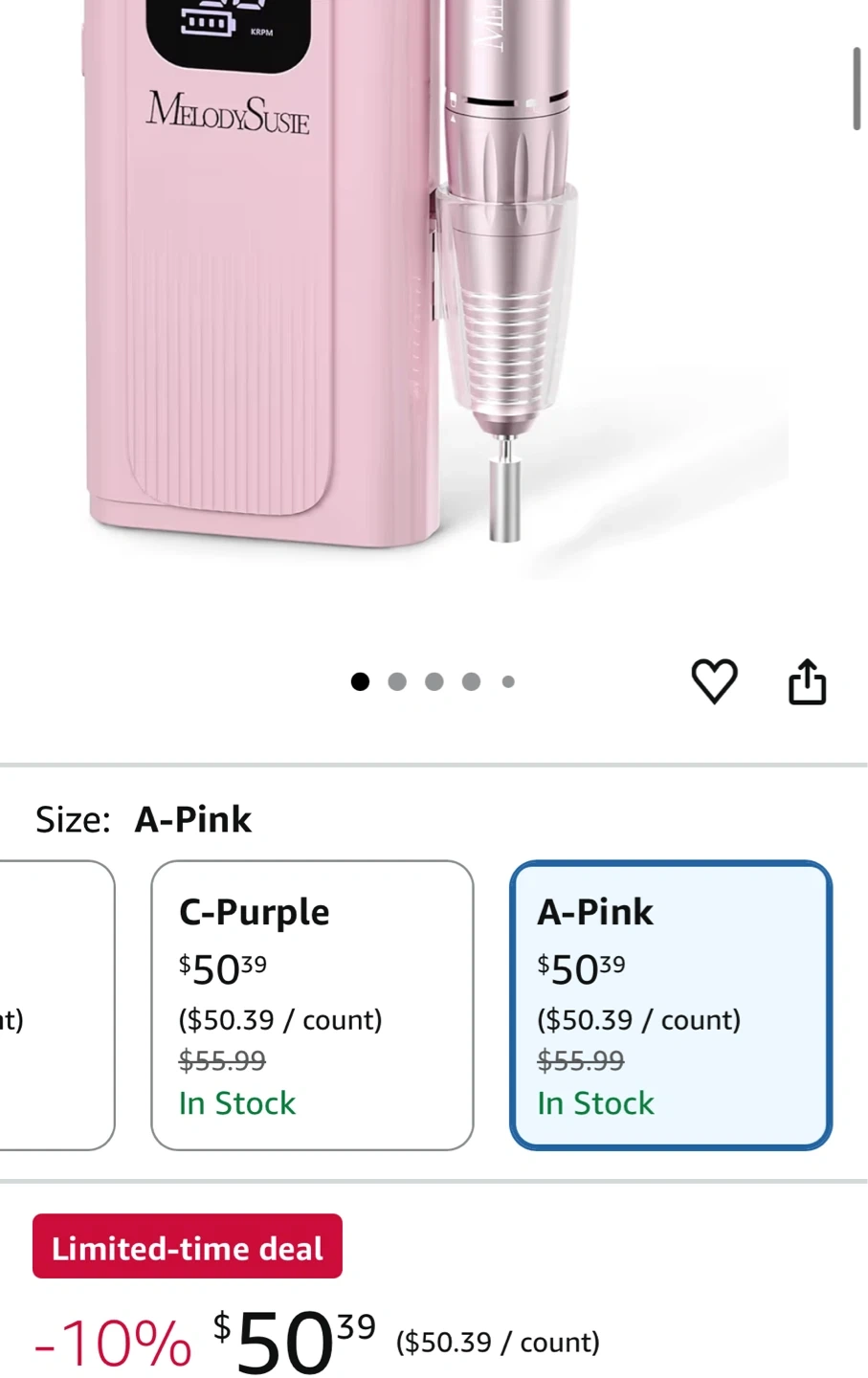This screenshot has height=1378, width=868.
Task: Click the -10% discount label
Action: (113, 1342)
